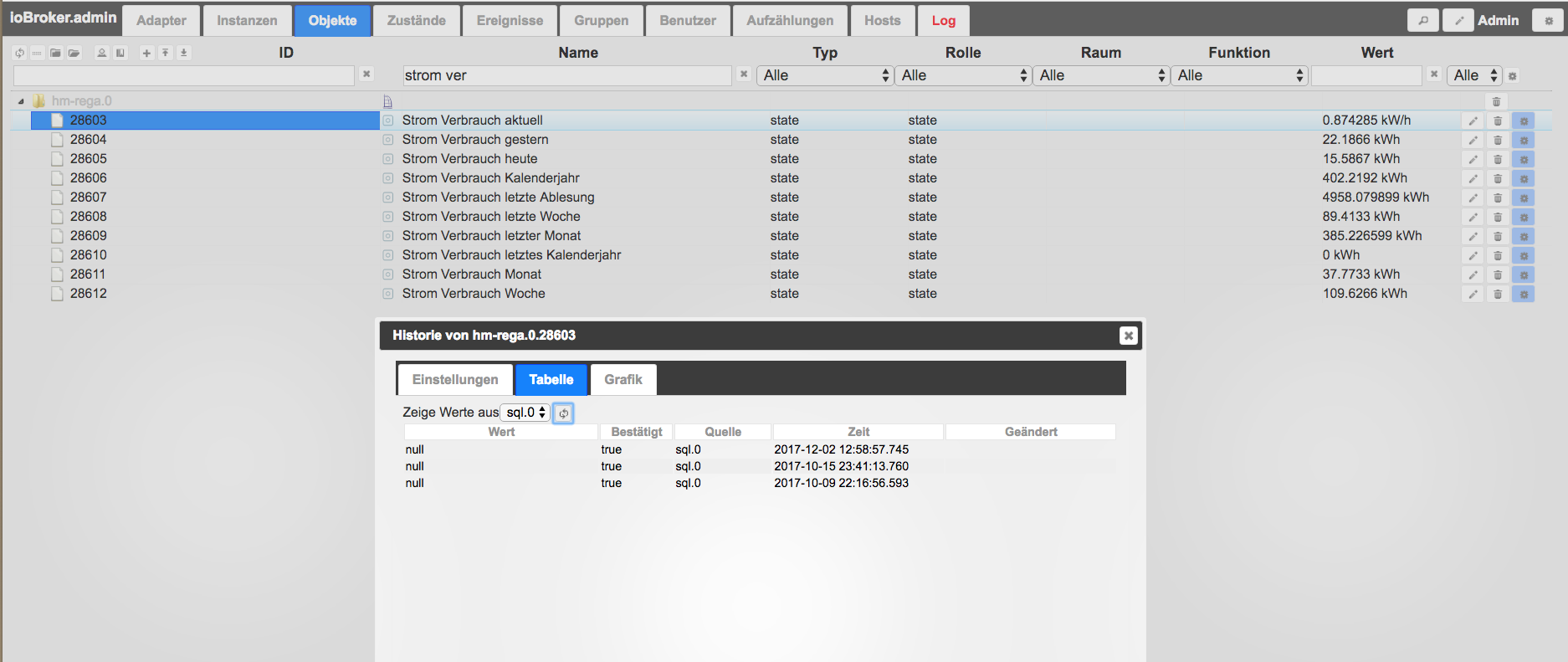Screen dimensions: 1568x662
Task: Open the Gruppen tab
Action: click(602, 21)
